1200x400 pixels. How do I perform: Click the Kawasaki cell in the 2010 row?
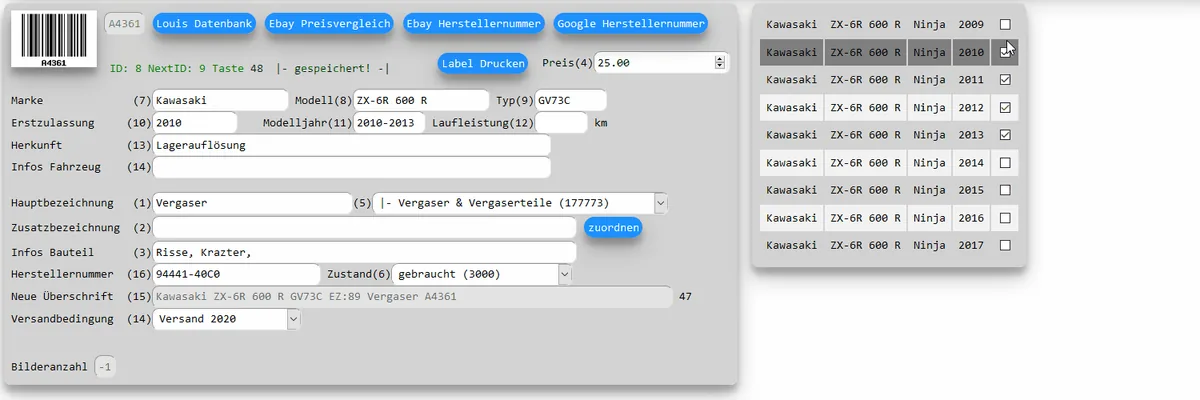click(791, 52)
